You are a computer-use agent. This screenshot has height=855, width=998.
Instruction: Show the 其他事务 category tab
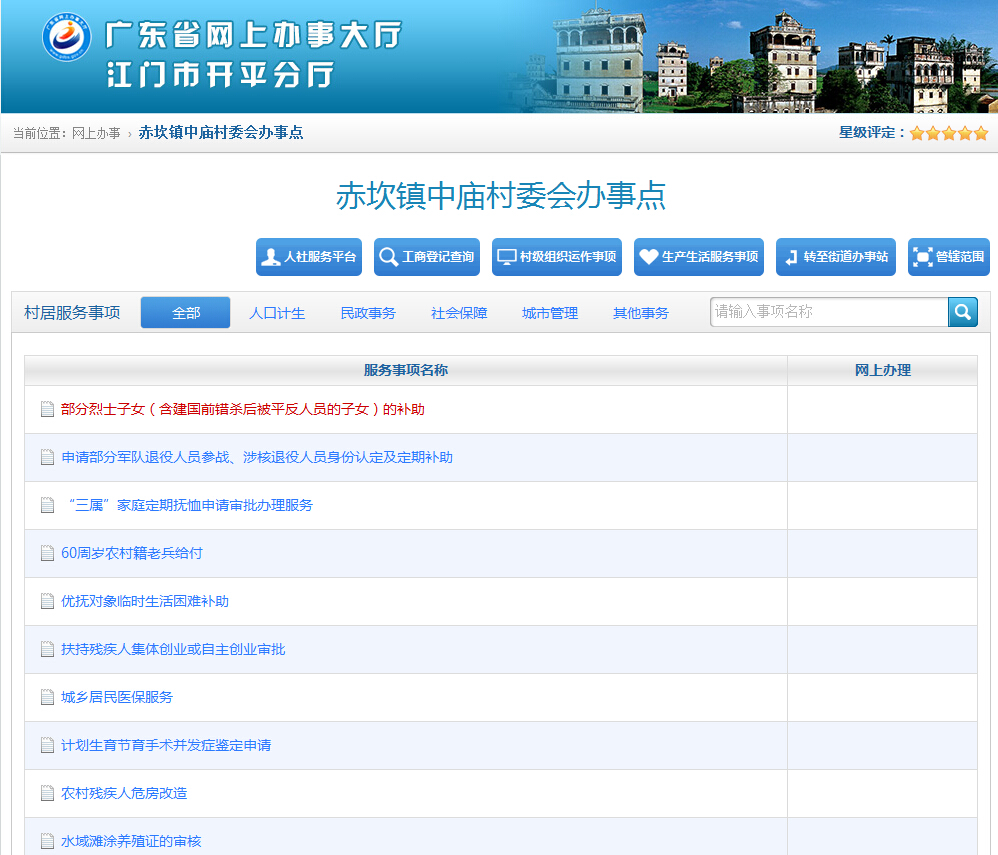click(641, 313)
